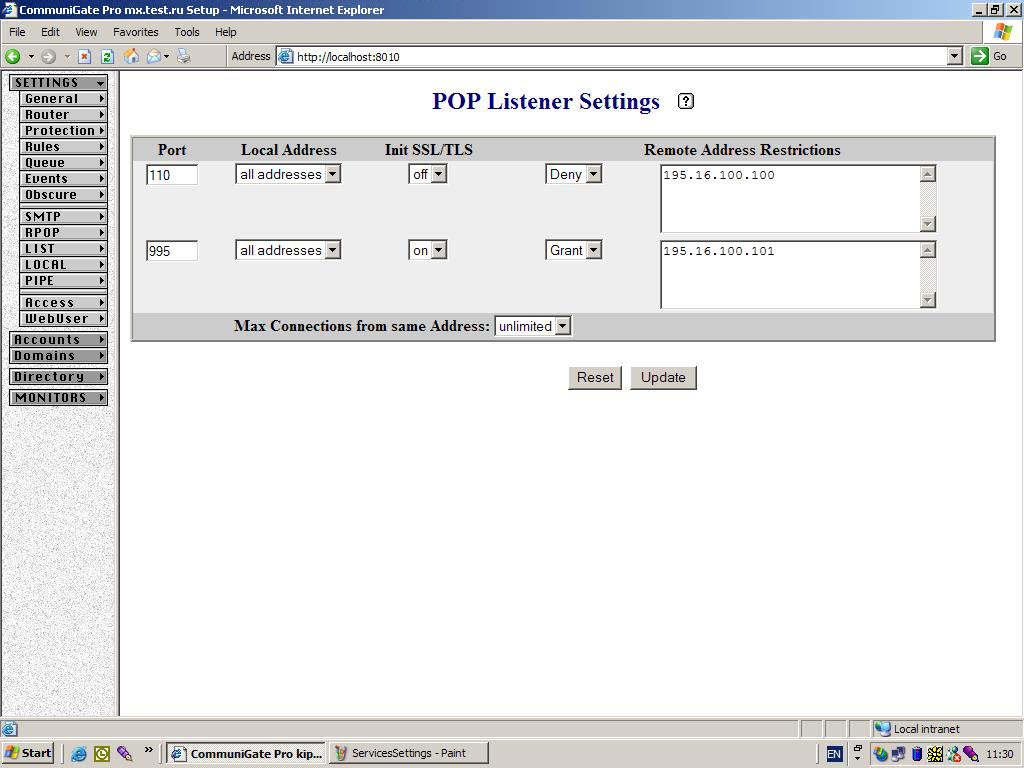Screen dimensions: 1024x768
Task: Switch to ServicesSettings - Paint taskbar button
Action: pos(409,753)
